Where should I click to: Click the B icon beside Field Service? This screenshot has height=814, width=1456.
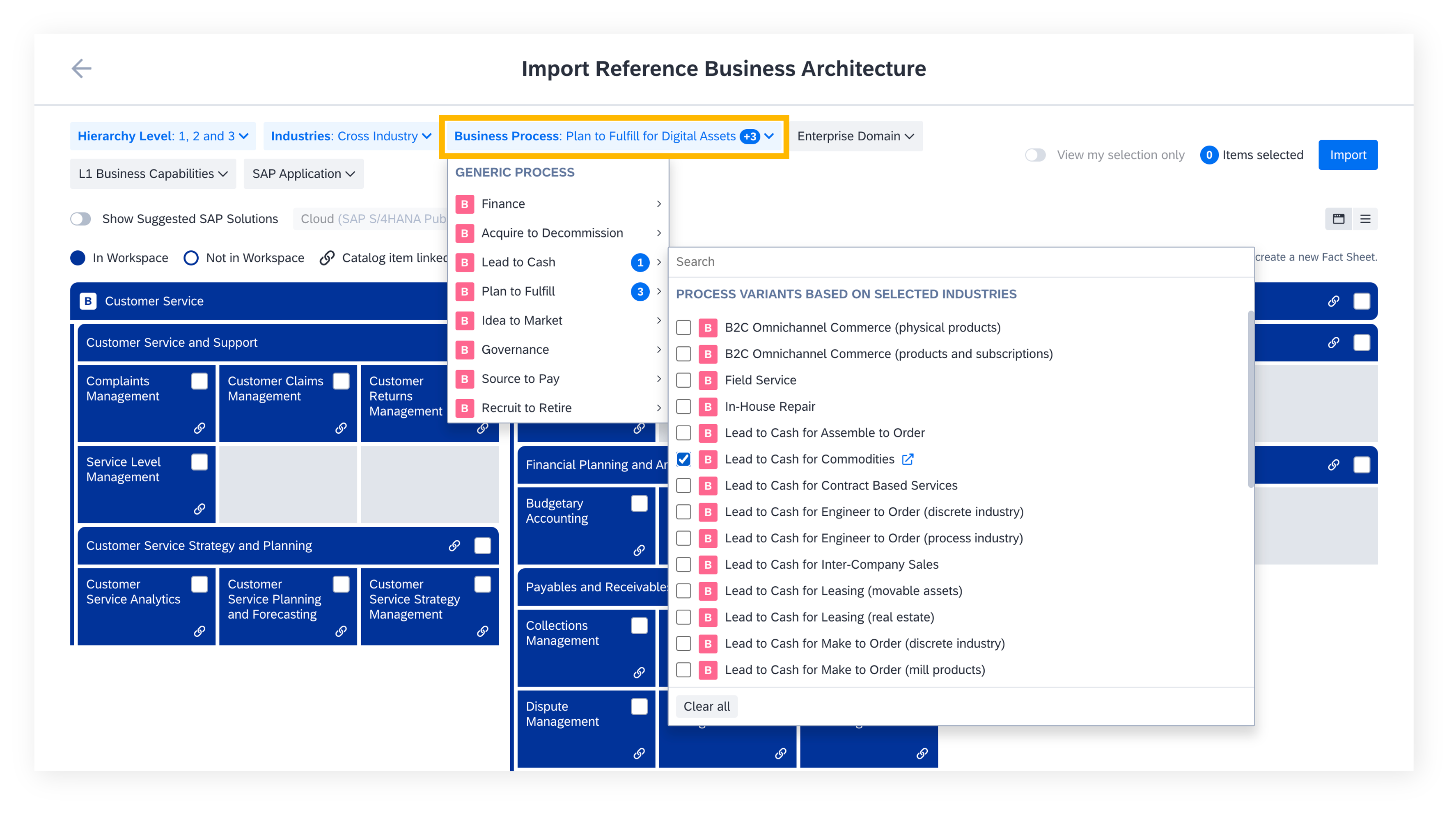pyautogui.click(x=708, y=380)
